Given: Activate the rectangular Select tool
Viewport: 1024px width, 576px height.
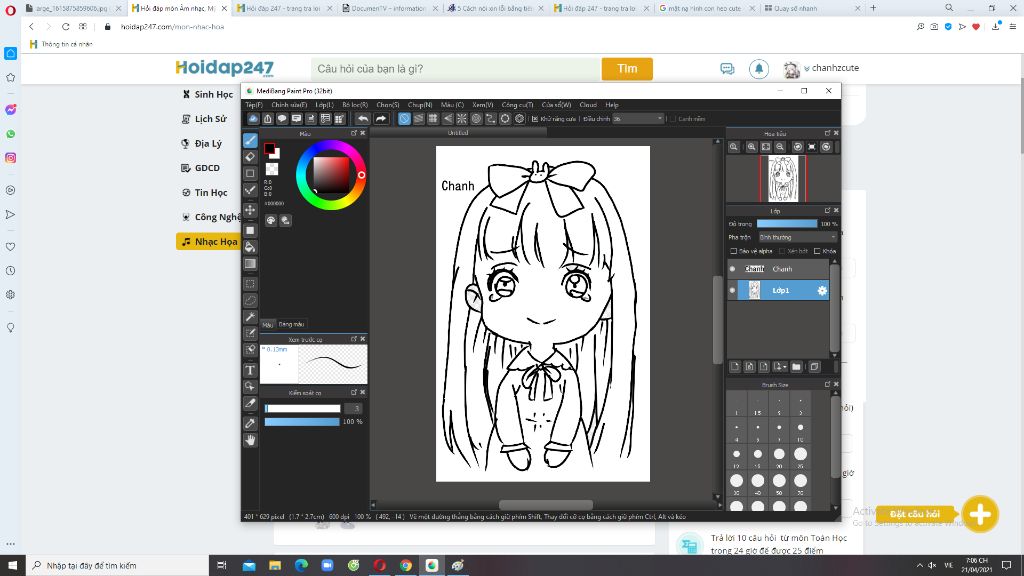Looking at the screenshot, I should click(x=250, y=284).
